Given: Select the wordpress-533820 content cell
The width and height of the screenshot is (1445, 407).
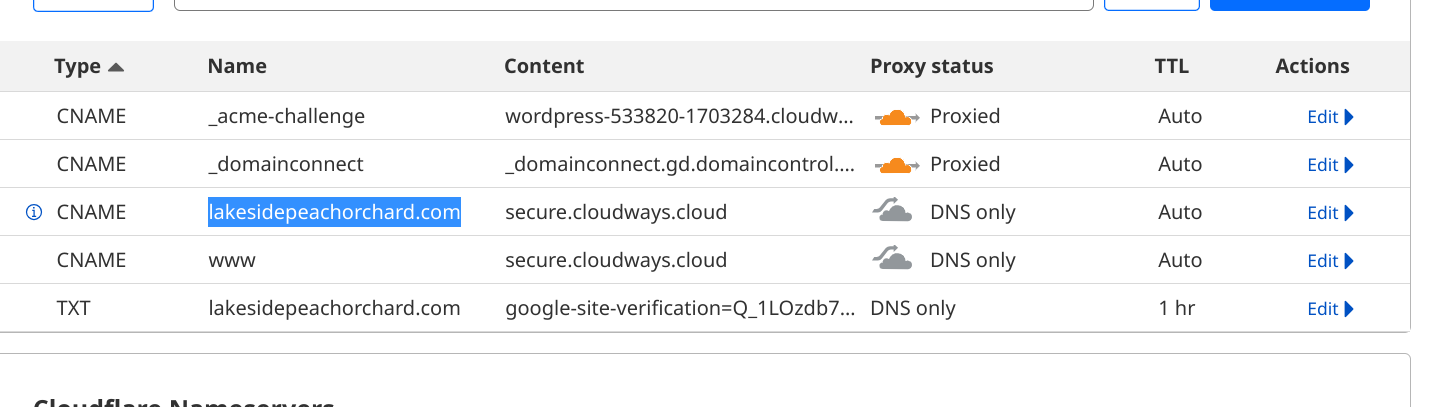Looking at the screenshot, I should click(x=680, y=116).
